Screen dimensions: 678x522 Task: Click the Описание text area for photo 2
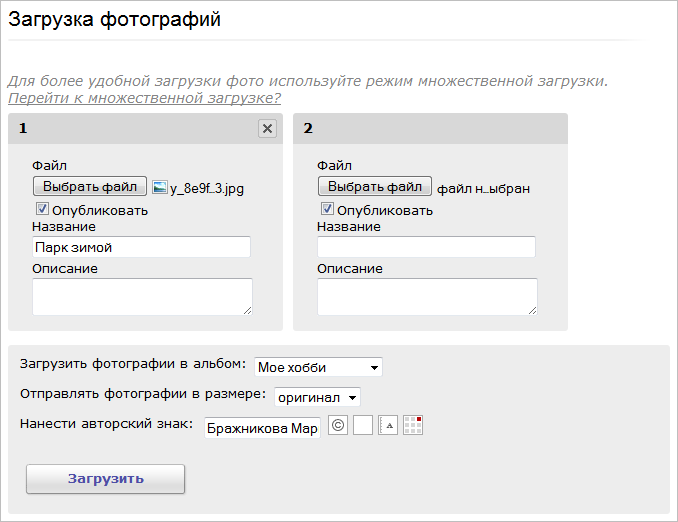[x=427, y=296]
